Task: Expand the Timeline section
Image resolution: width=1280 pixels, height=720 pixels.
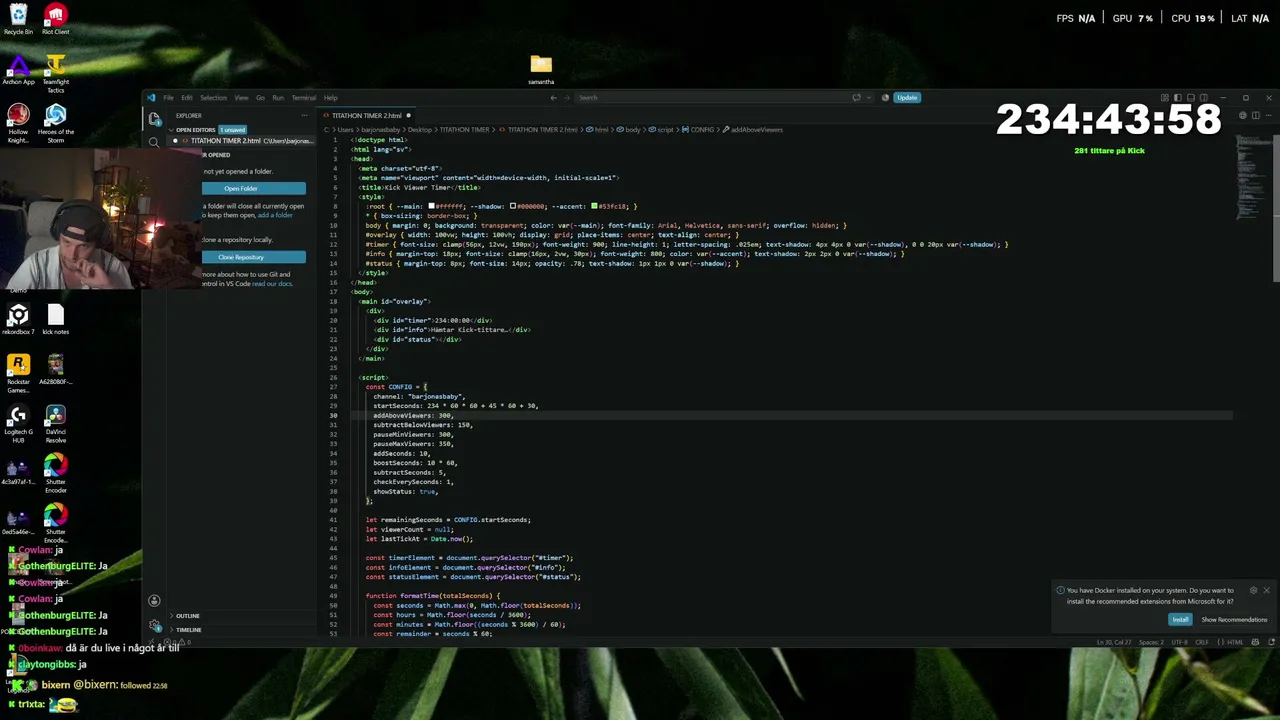Action: (188, 630)
